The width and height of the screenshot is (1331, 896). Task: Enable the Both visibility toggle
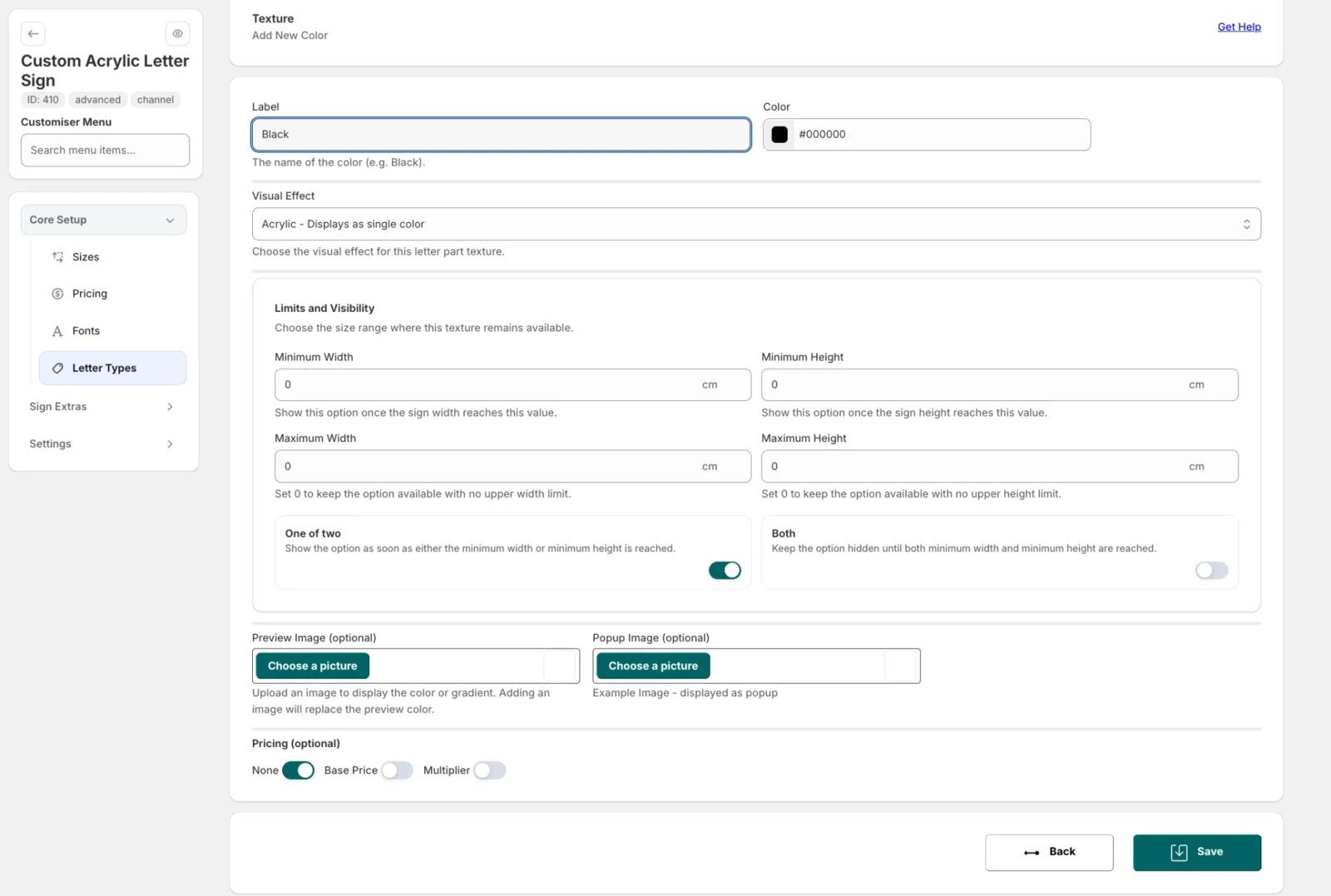1211,570
